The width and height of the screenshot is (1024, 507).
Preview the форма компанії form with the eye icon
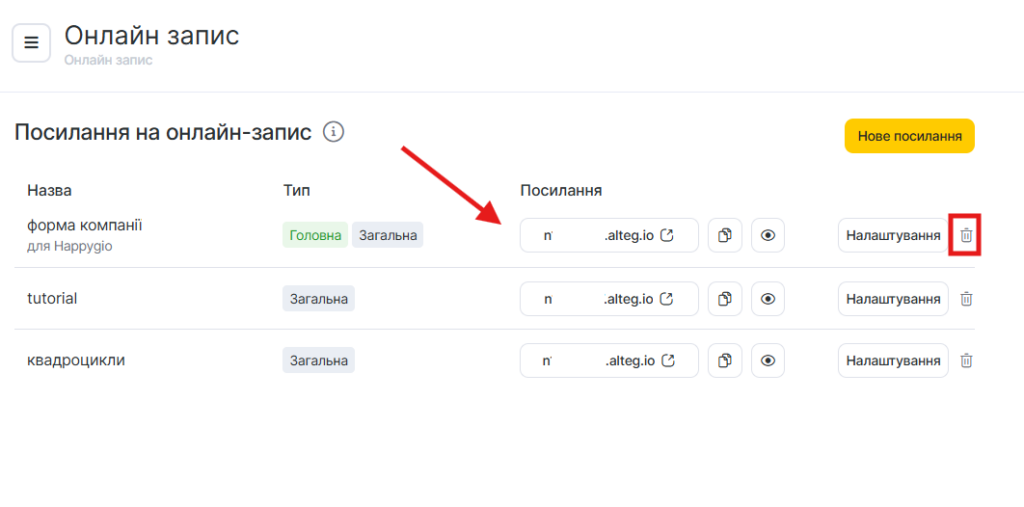[768, 236]
